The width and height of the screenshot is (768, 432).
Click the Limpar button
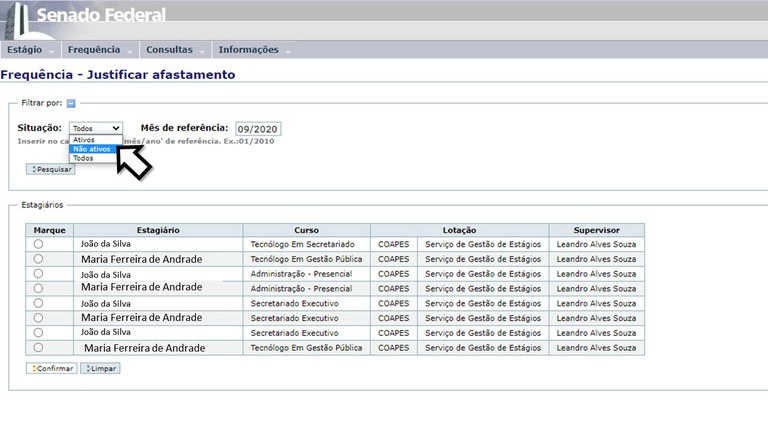coord(100,368)
